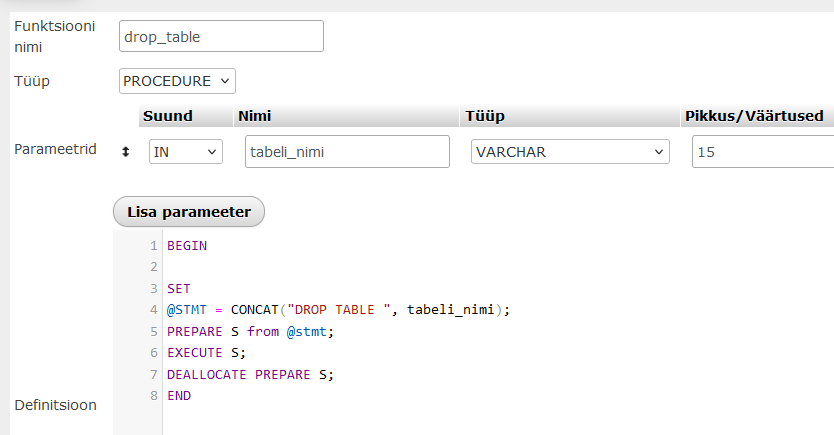Place cursor on the END line
This screenshot has height=435, width=834.
(179, 396)
